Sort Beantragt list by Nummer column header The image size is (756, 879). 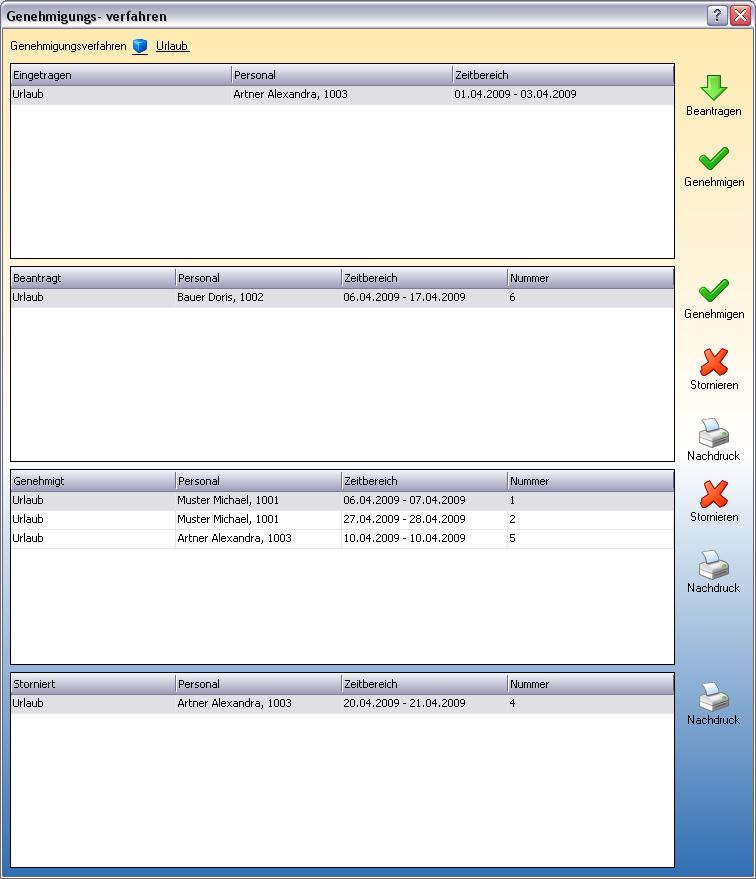(589, 278)
